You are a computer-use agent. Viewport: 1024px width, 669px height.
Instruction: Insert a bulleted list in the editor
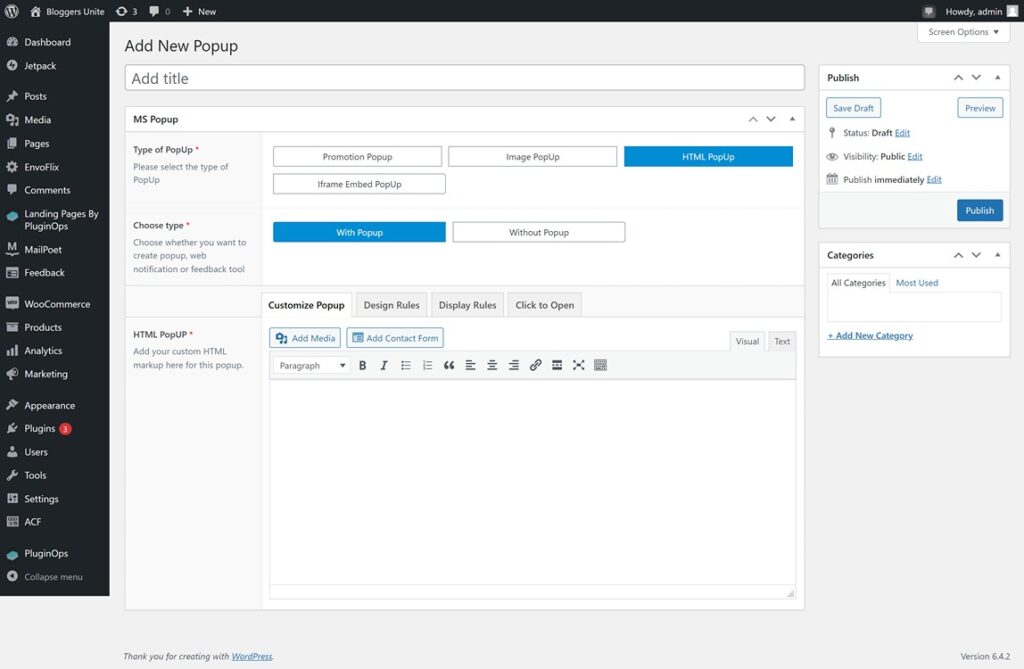406,364
